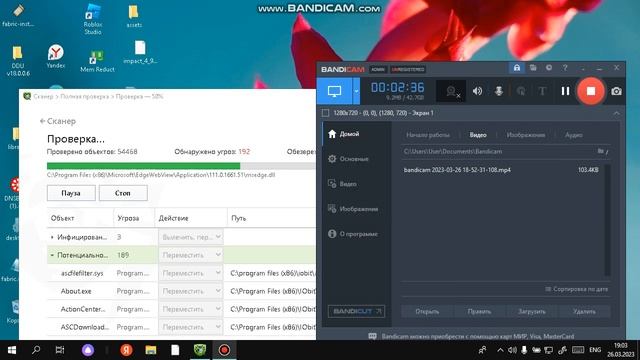
Task: Switch to Изображения tab in Bandicam home
Action: point(526,135)
